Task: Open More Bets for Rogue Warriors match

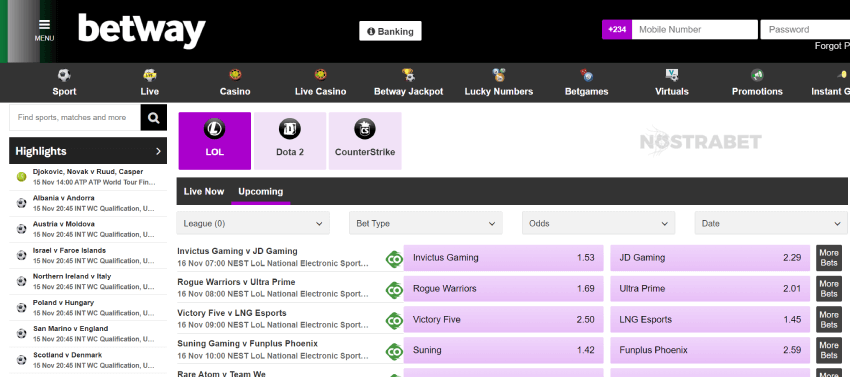Action: (x=829, y=289)
